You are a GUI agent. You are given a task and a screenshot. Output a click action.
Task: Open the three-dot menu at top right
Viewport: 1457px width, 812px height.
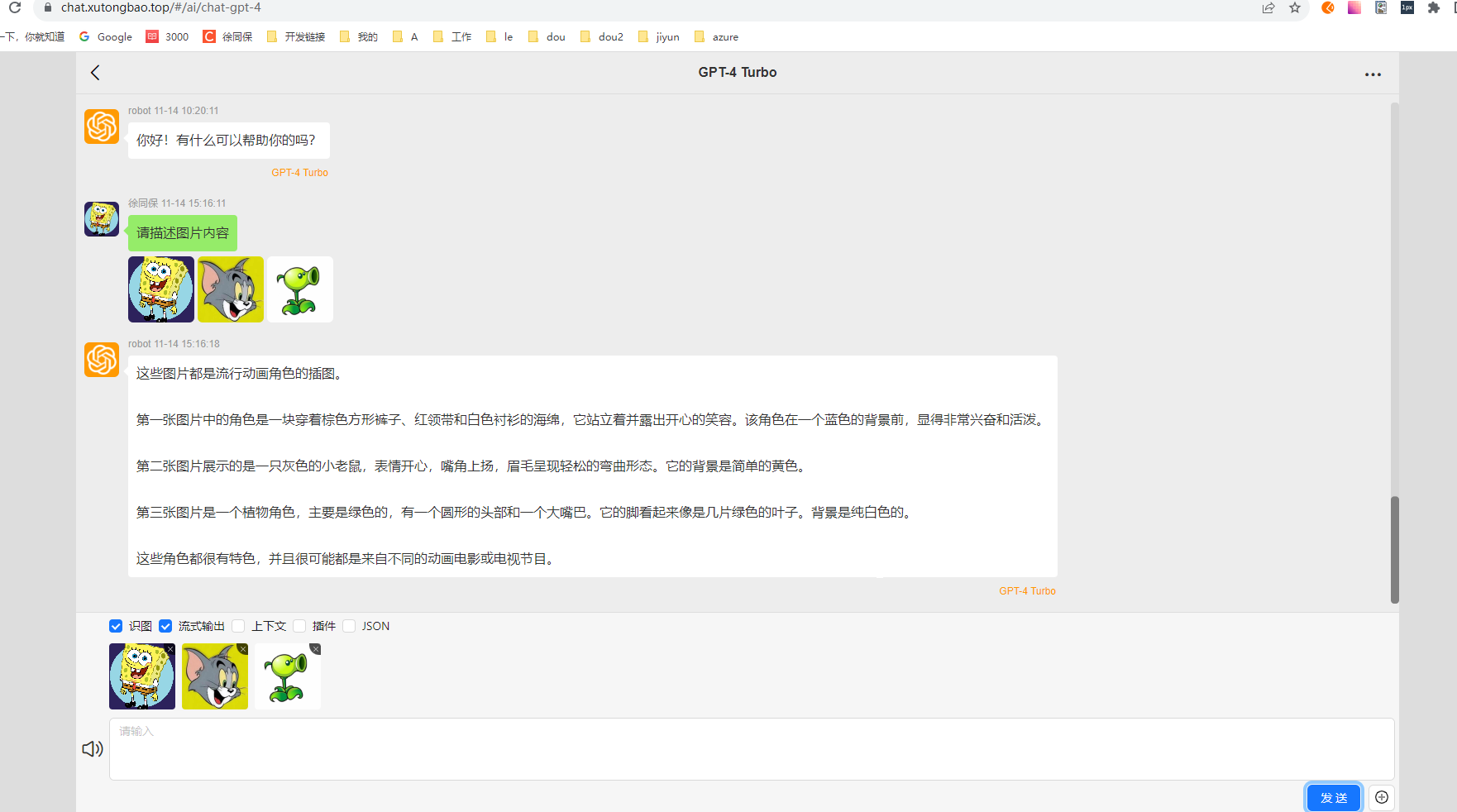[1373, 74]
